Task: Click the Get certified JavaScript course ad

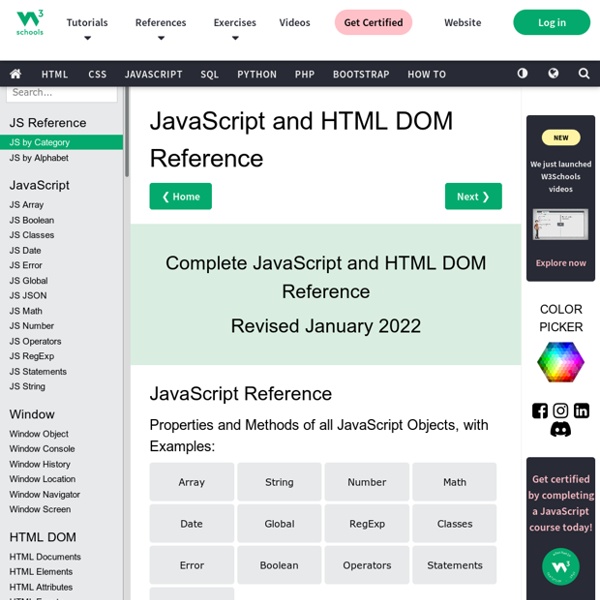Action: click(x=561, y=528)
